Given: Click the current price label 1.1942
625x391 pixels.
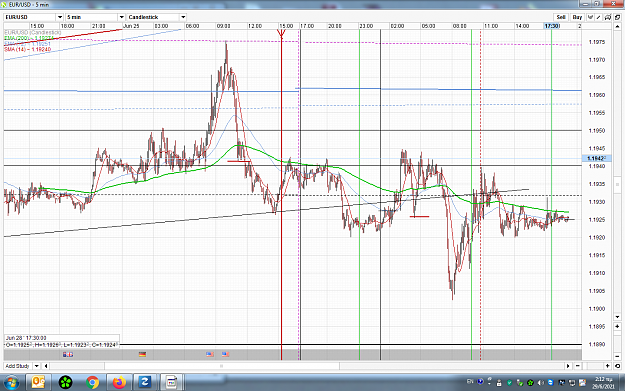Looking at the screenshot, I should tap(596, 159).
